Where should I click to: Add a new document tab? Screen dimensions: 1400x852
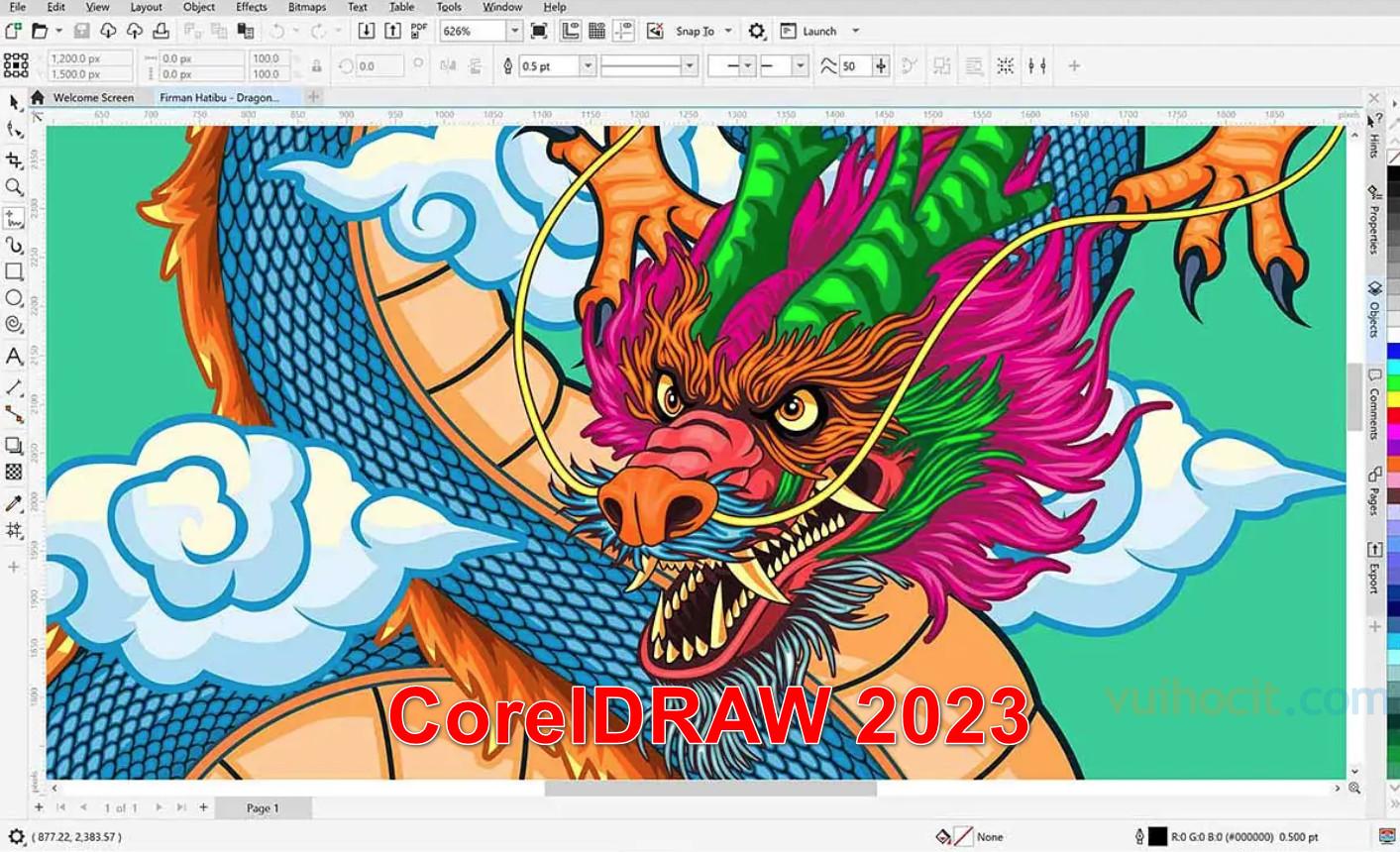314,96
